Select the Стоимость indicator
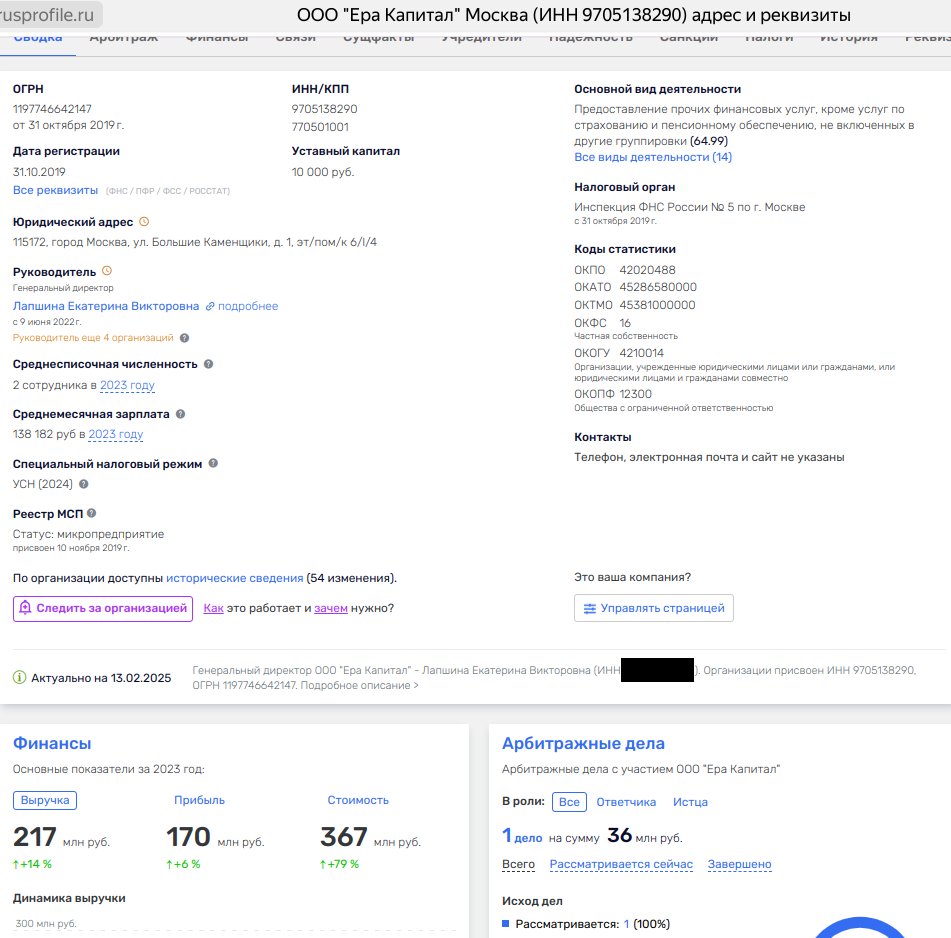 coord(358,800)
